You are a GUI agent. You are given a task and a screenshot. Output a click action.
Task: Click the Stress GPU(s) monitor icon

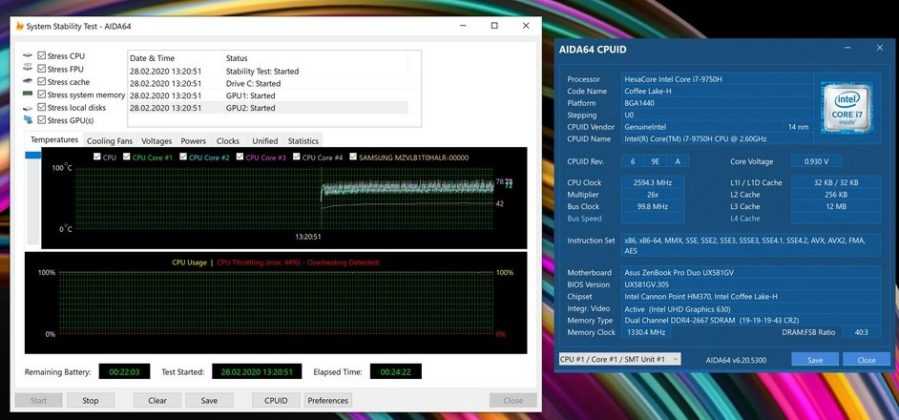tap(26, 121)
